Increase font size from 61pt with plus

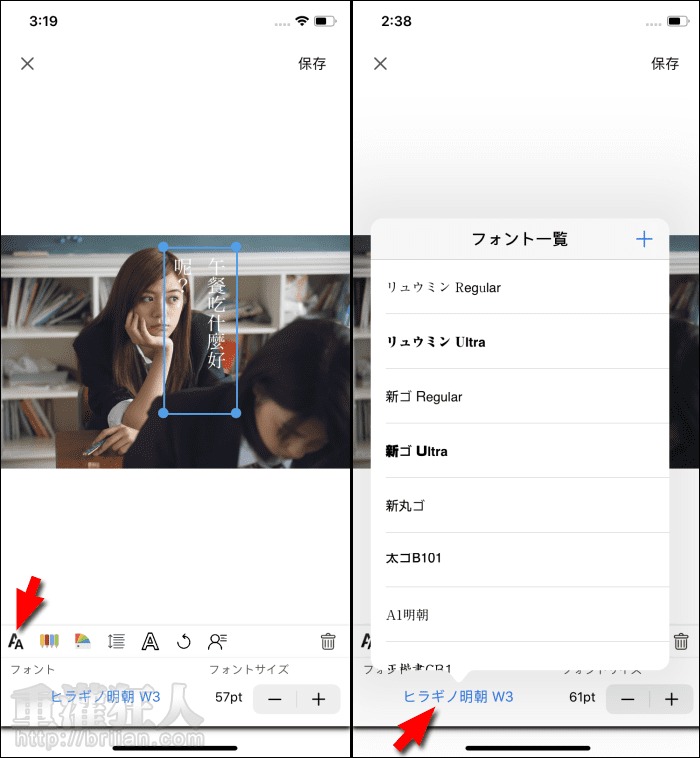coord(672,699)
